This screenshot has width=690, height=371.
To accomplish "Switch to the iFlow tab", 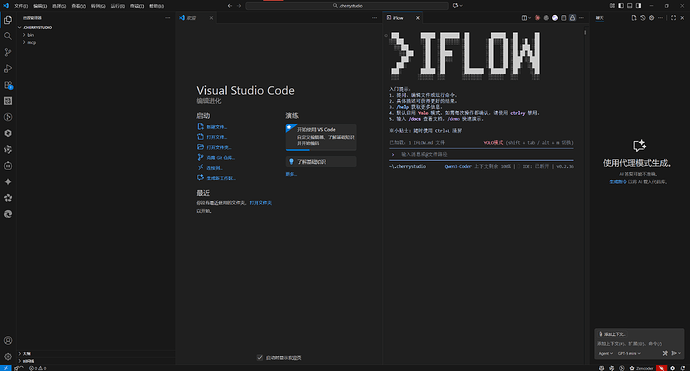I will 398,18.
